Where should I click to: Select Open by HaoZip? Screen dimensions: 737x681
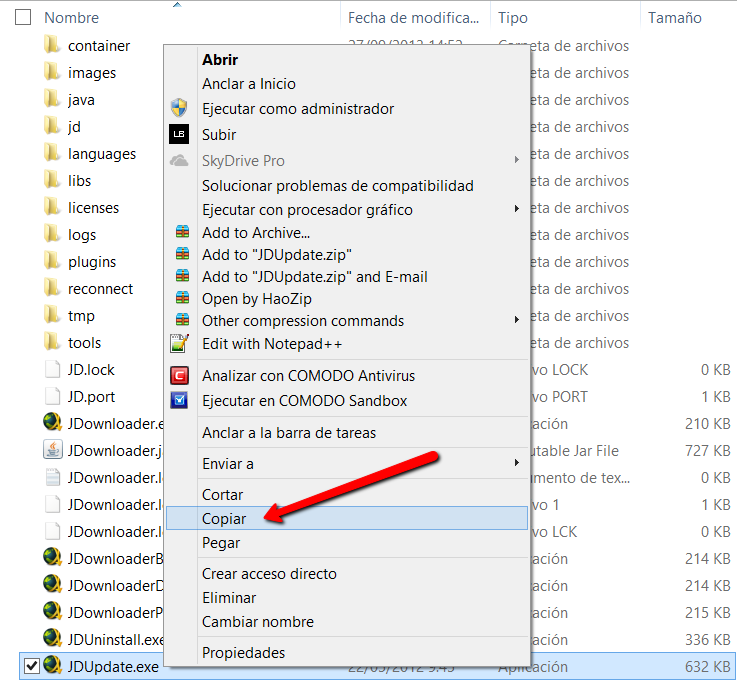257,299
